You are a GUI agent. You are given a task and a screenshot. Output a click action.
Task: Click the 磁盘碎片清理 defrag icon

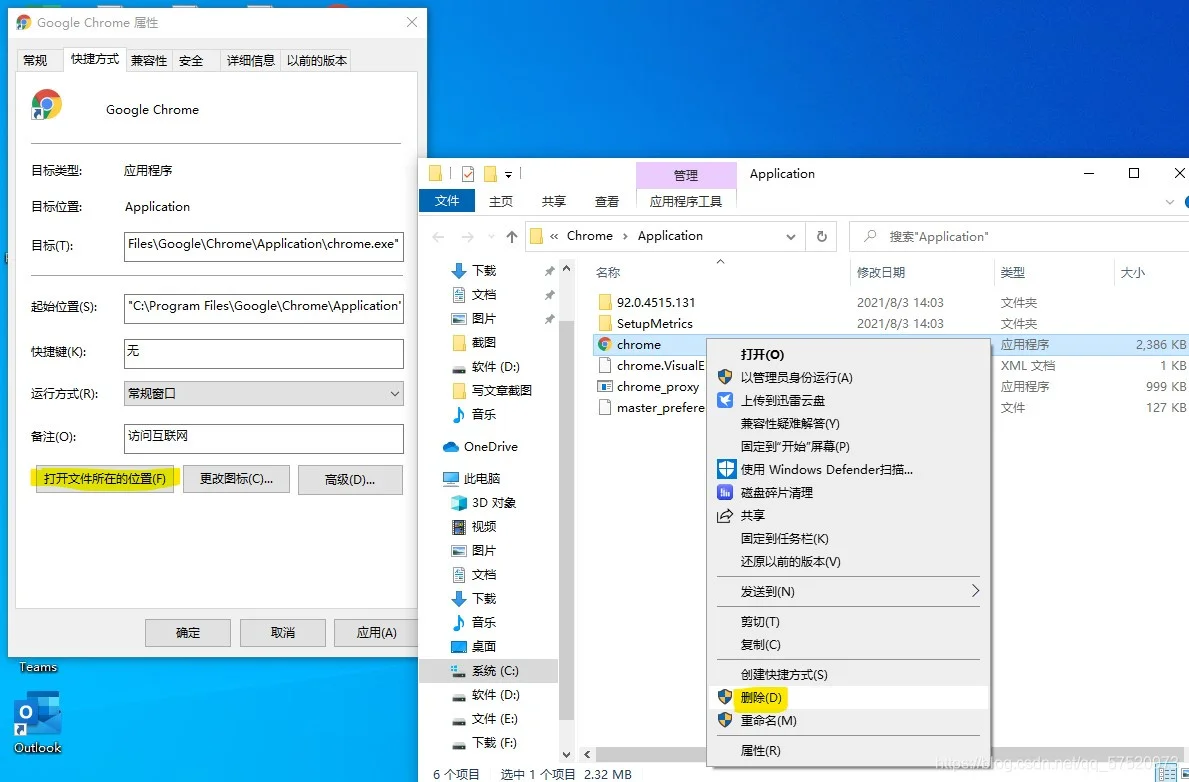pos(725,492)
